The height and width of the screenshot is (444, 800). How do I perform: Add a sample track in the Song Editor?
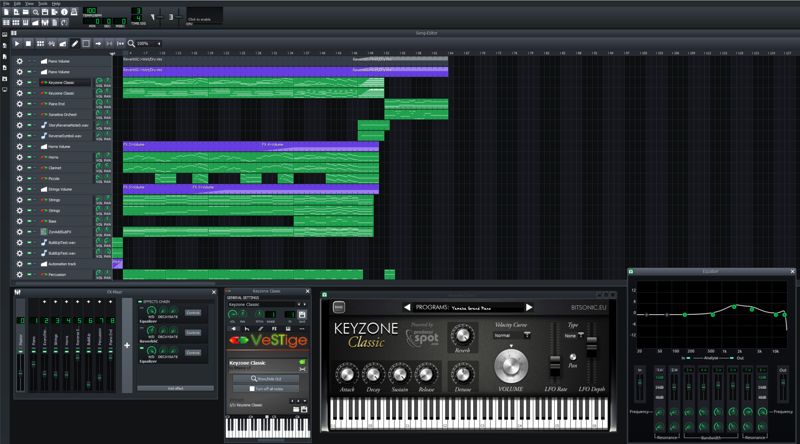[51, 43]
